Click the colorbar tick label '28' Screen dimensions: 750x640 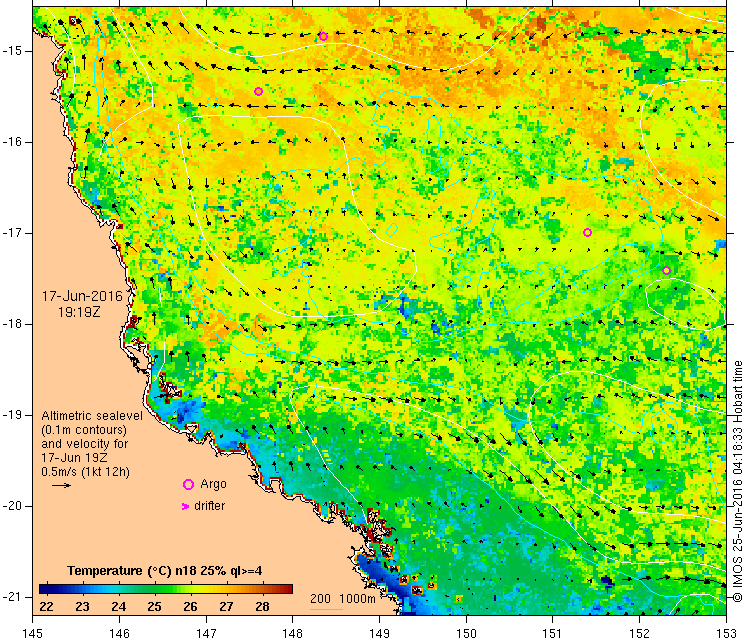coord(262,607)
